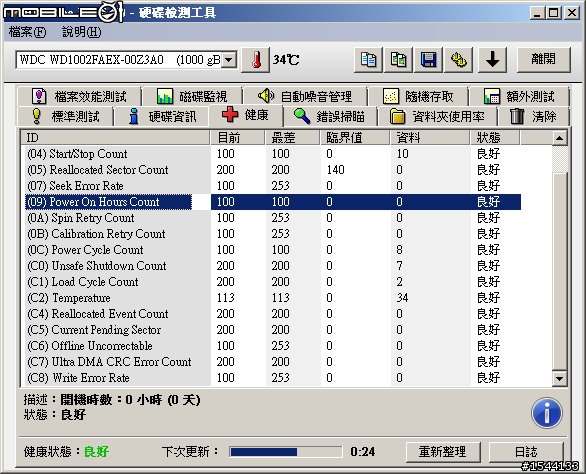This screenshot has height=474, width=586.
Task: Minimize the window
Action: pos(537,13)
